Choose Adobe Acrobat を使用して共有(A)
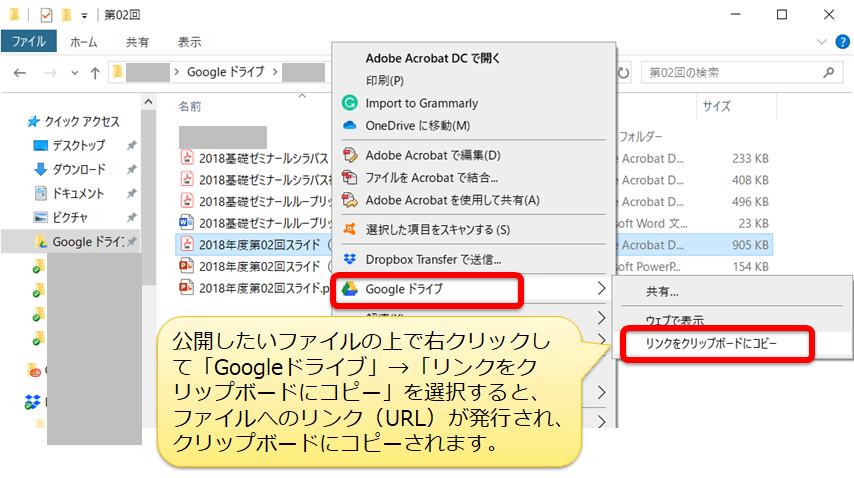The image size is (854, 478). (x=453, y=200)
